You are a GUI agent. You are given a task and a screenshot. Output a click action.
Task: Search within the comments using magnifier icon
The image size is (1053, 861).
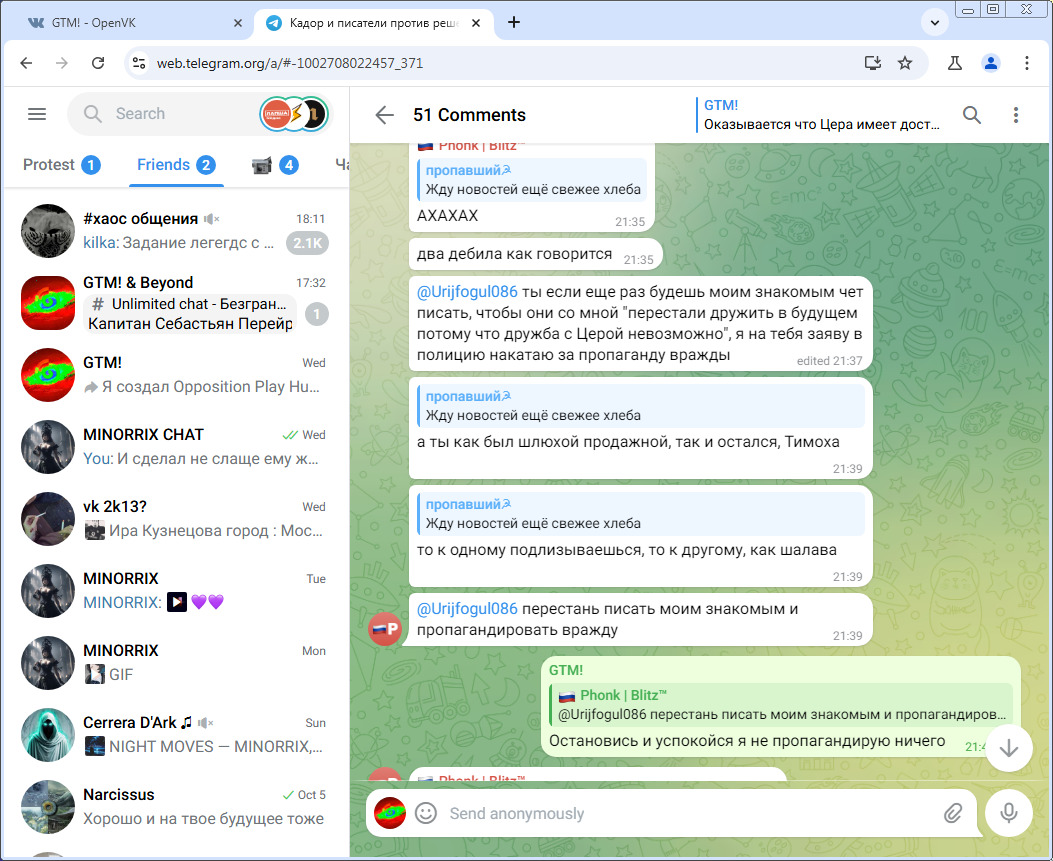pyautogui.click(x=971, y=115)
